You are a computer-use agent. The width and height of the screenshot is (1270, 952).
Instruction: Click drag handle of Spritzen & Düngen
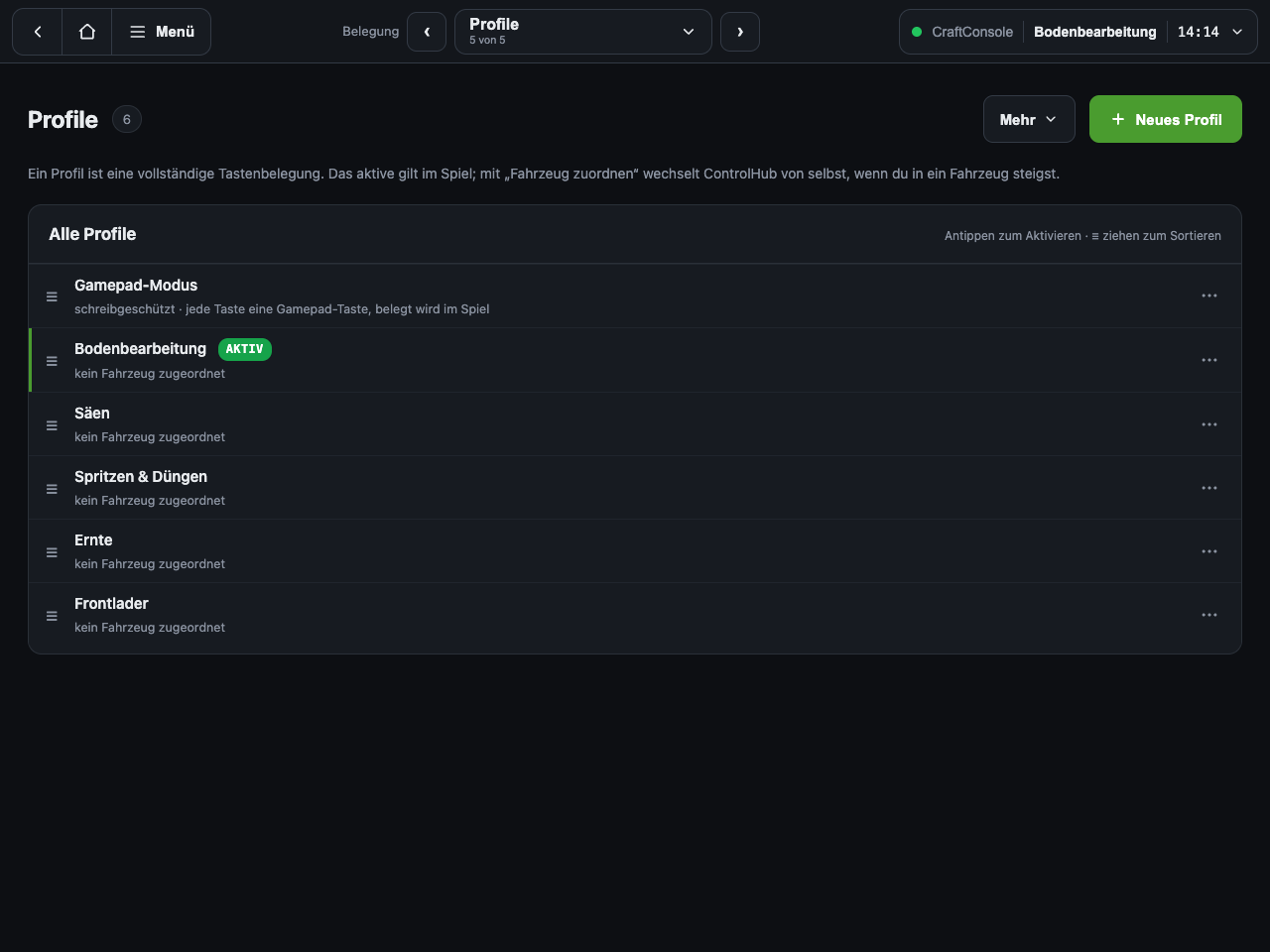tap(52, 489)
